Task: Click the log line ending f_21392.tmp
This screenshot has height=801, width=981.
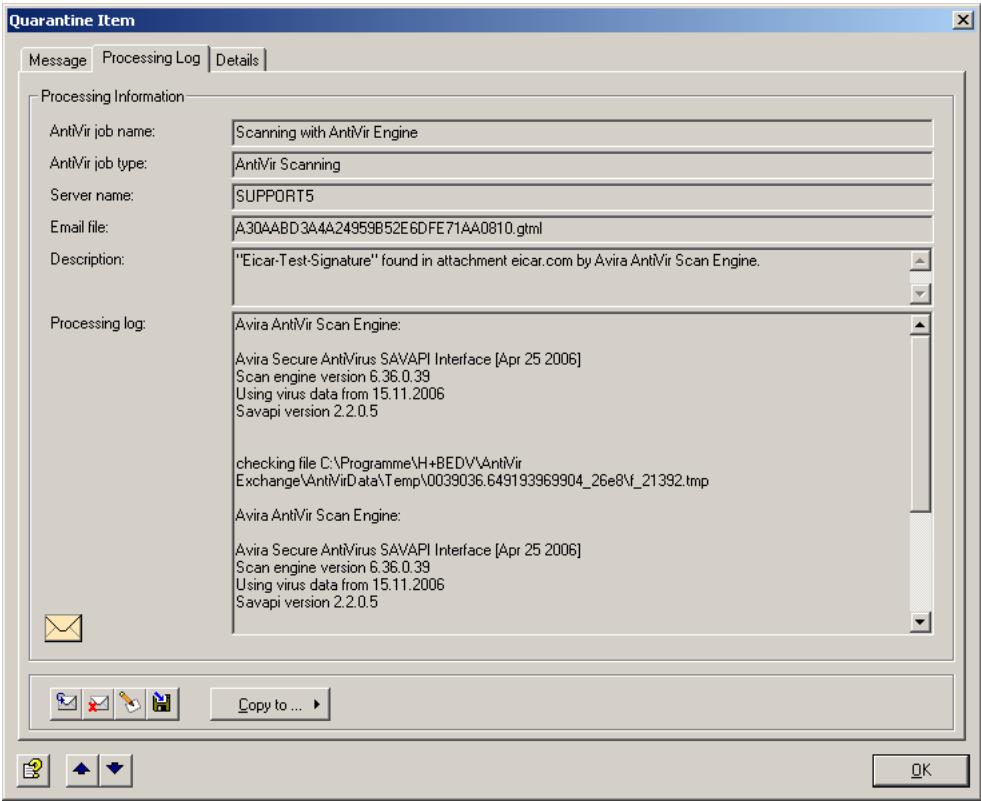Action: (472, 481)
